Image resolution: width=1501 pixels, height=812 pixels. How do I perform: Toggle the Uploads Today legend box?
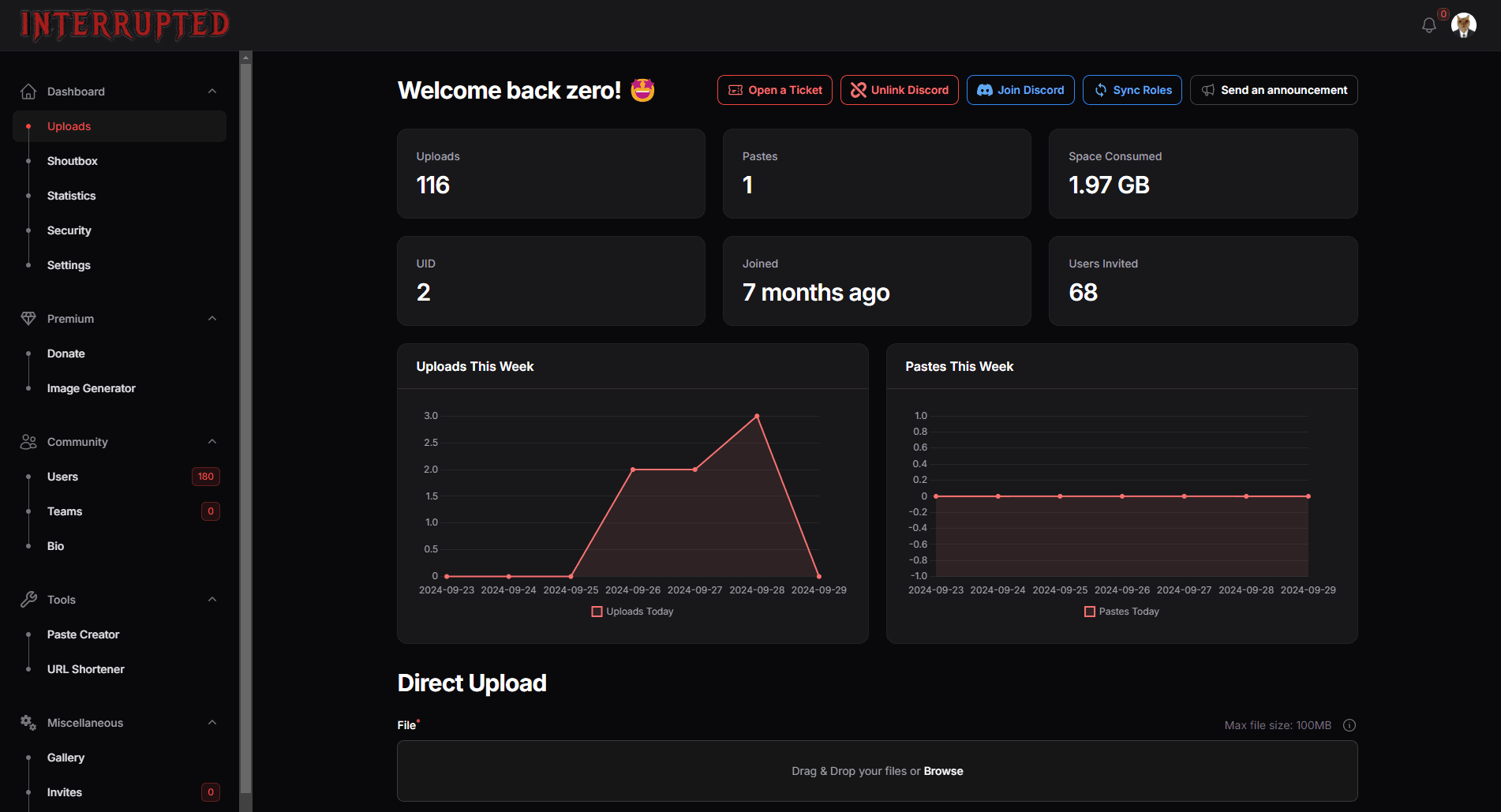(x=597, y=612)
